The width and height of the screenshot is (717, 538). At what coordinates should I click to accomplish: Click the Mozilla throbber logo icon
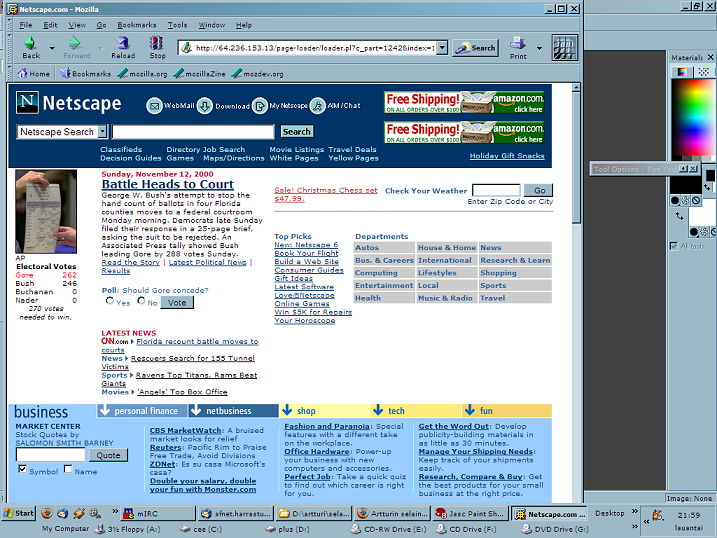tap(565, 48)
